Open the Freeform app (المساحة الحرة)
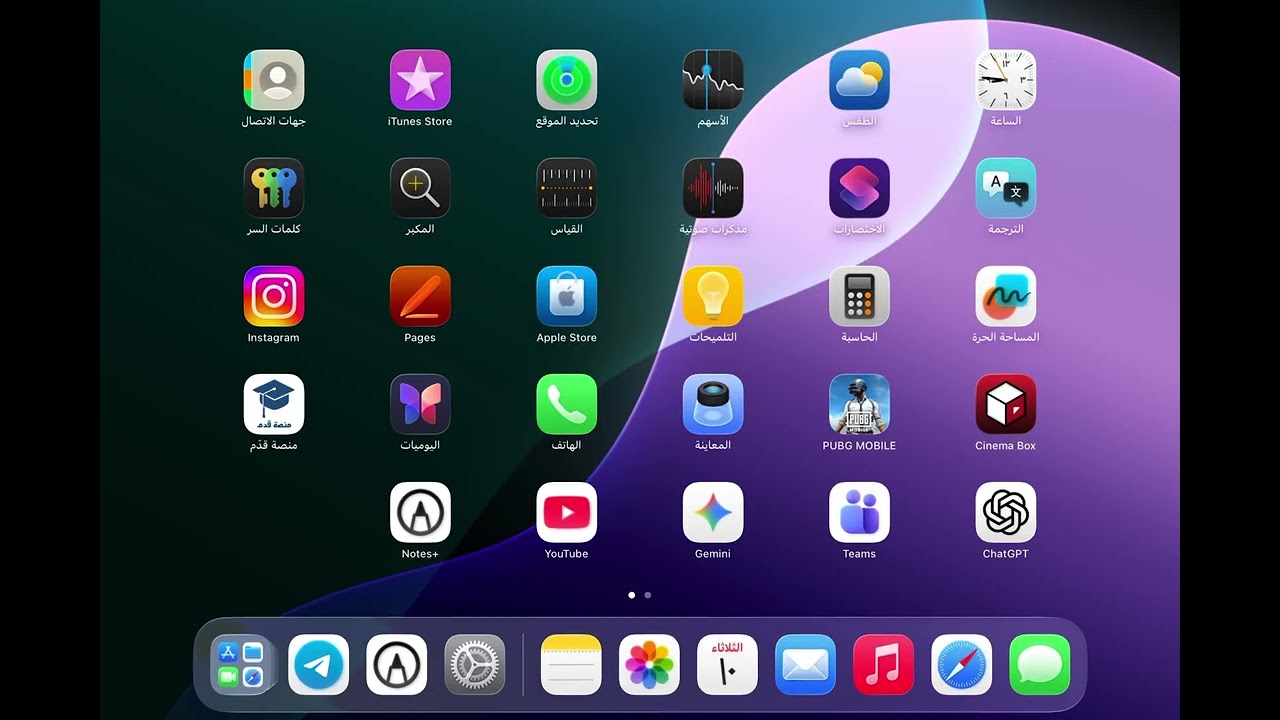This screenshot has height=720, width=1280. pos(1006,296)
